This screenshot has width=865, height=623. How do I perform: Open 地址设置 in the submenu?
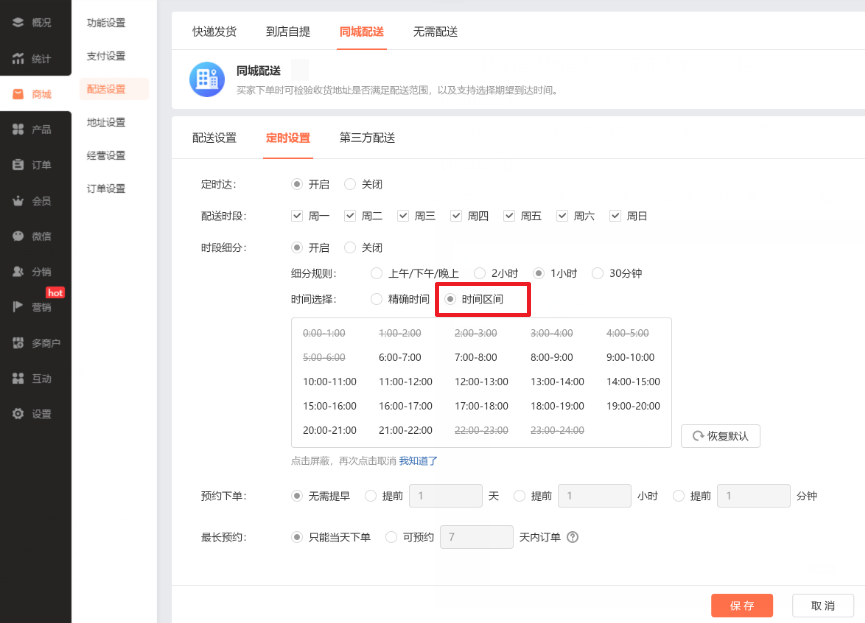106,122
